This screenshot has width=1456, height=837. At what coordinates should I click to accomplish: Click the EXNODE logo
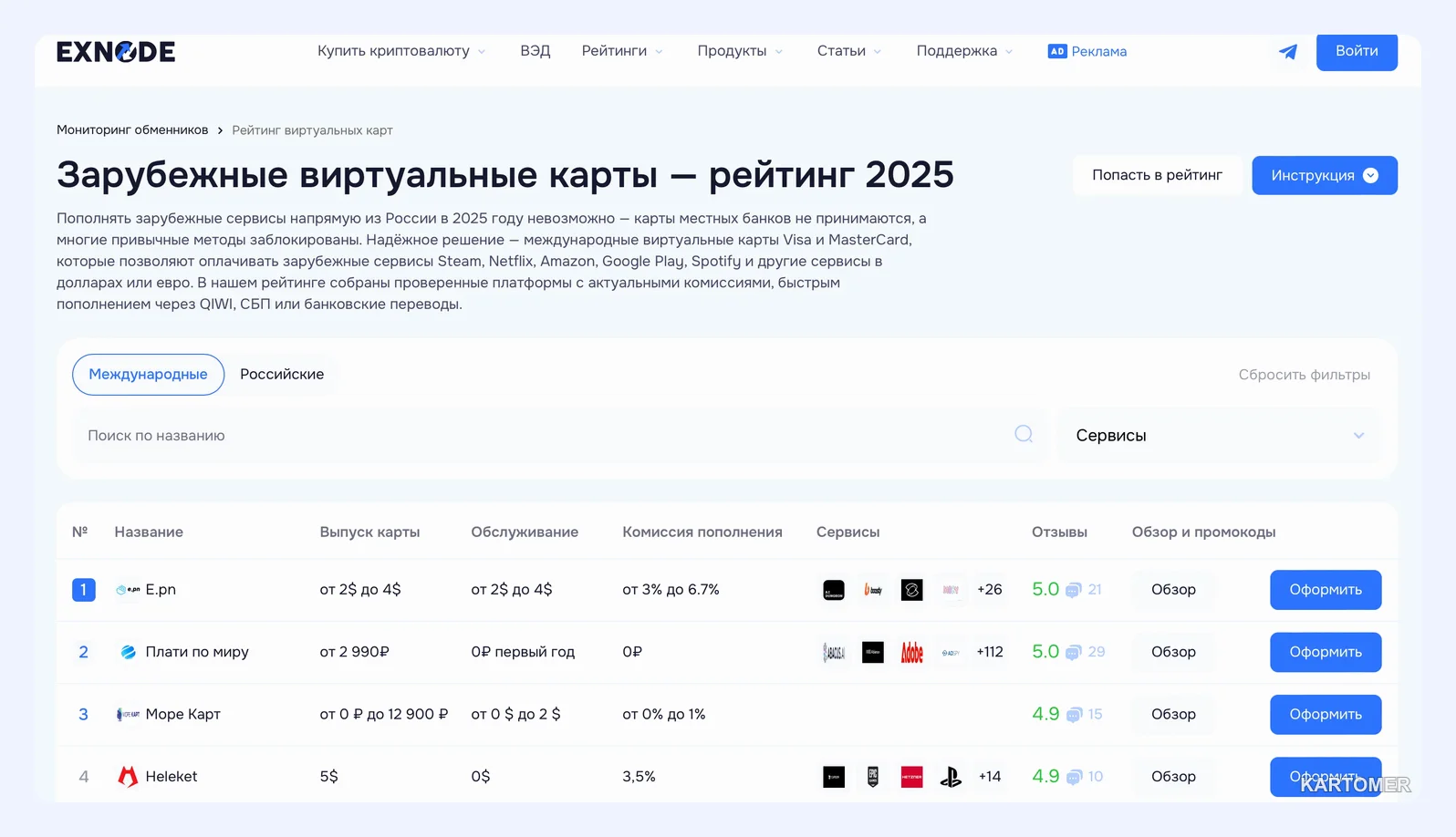(116, 52)
